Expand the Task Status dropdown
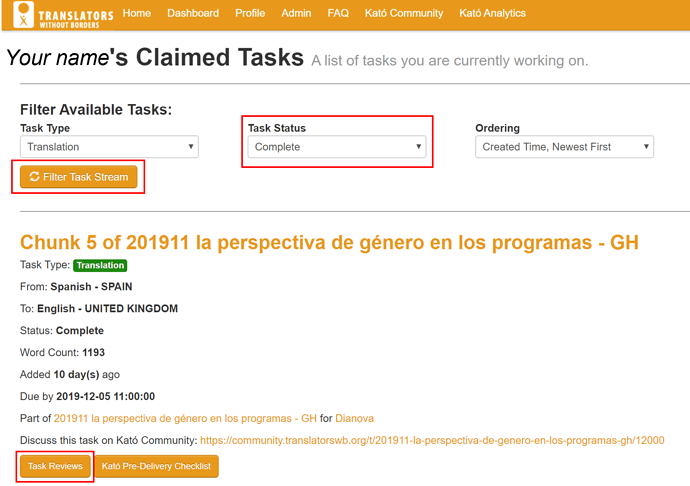 coord(337,147)
